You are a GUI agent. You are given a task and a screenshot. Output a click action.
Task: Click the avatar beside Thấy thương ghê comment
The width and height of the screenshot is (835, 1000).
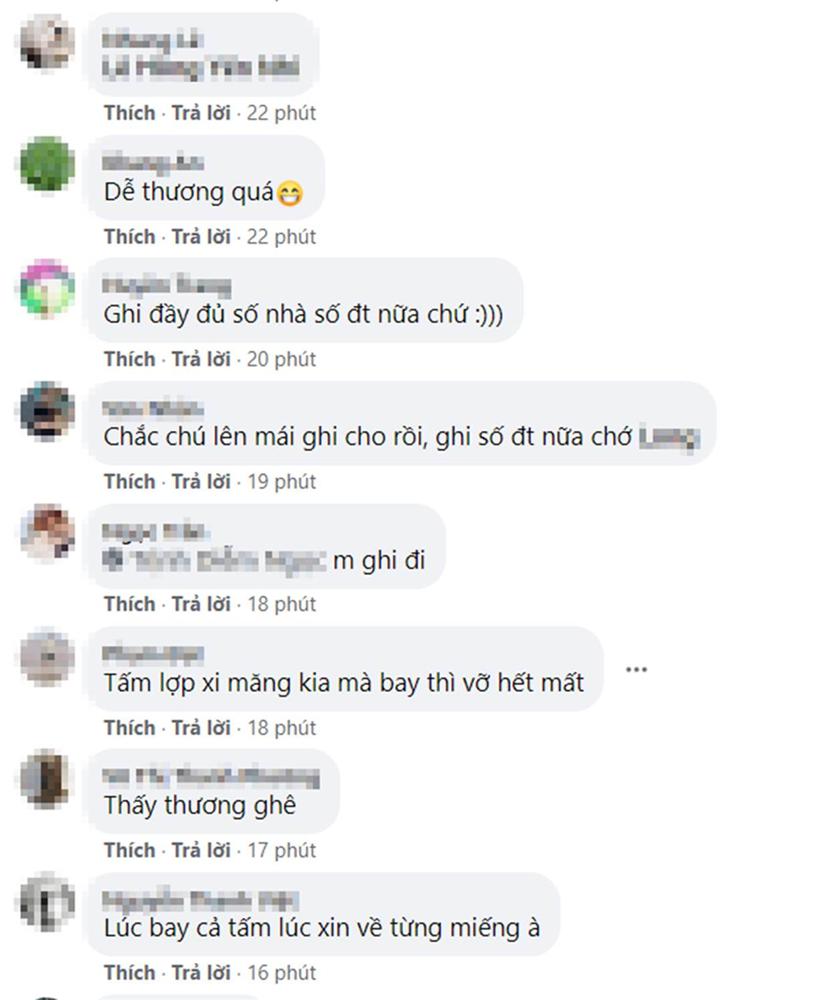pos(47,779)
